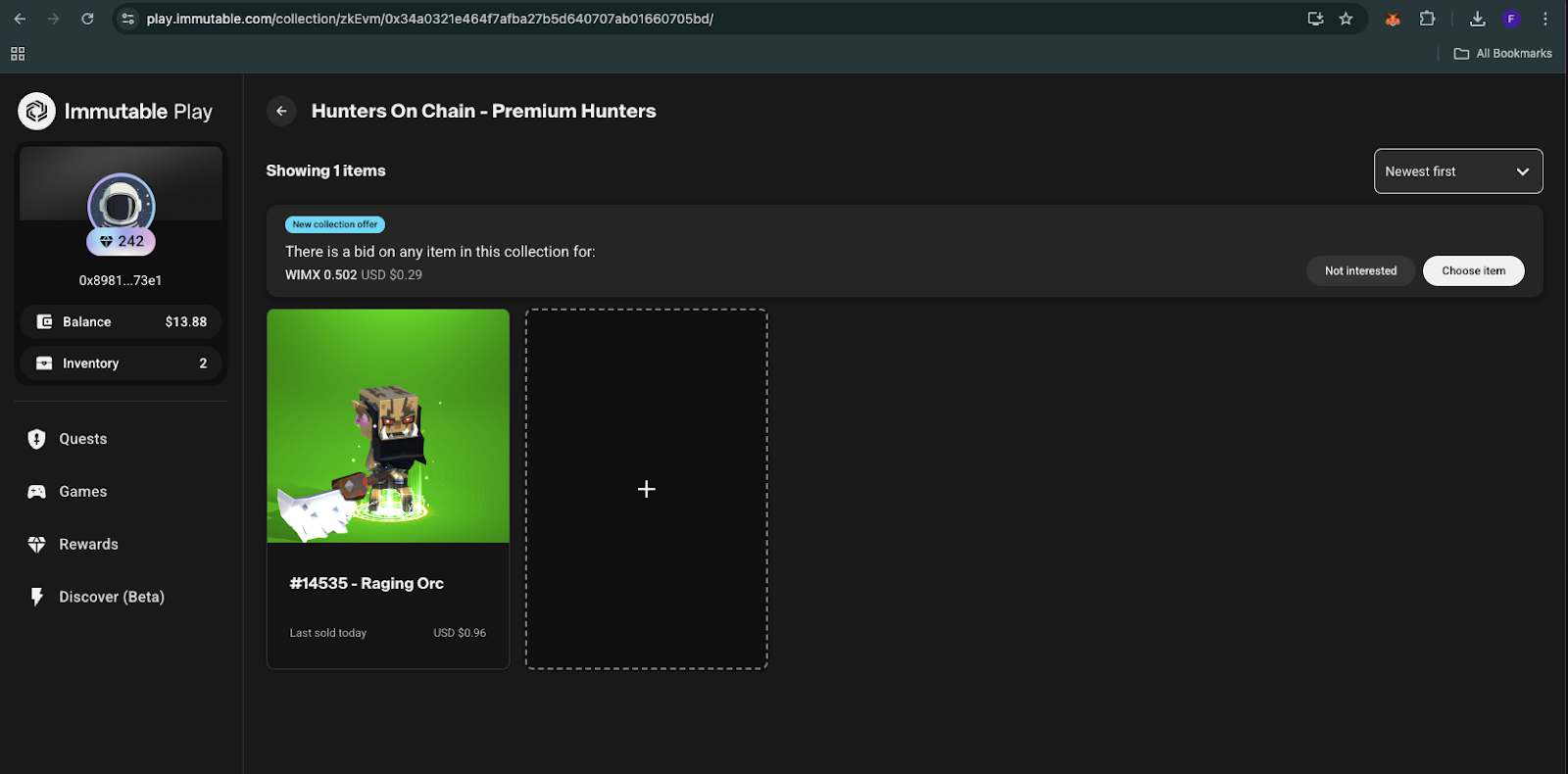1568x774 pixels.
Task: Open browser downloads
Action: click(x=1478, y=19)
